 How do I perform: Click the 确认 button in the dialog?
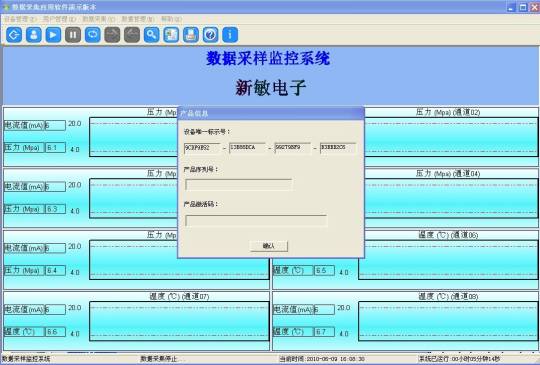[x=269, y=246]
